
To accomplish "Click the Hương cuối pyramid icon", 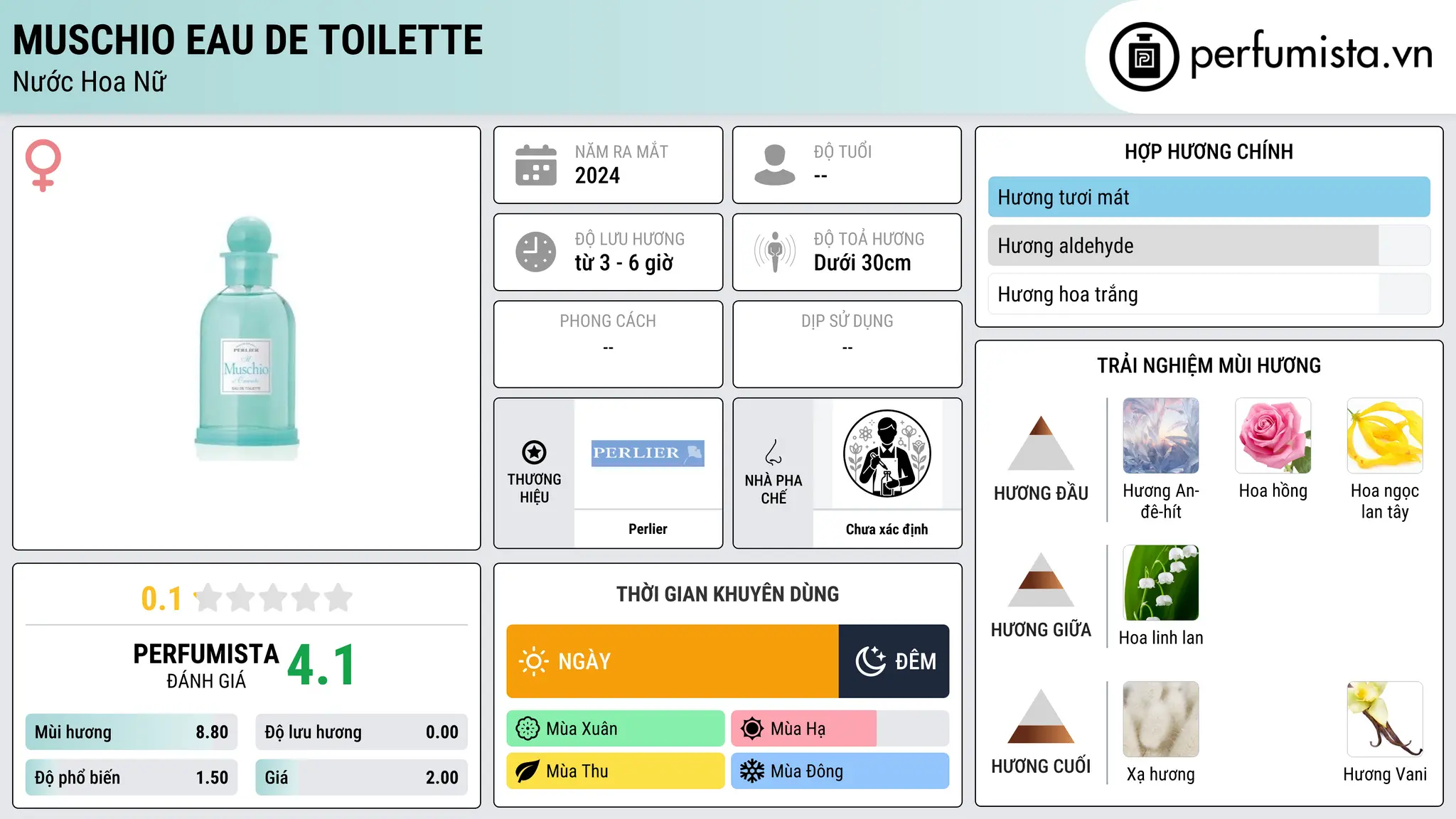I will pos(1041,716).
